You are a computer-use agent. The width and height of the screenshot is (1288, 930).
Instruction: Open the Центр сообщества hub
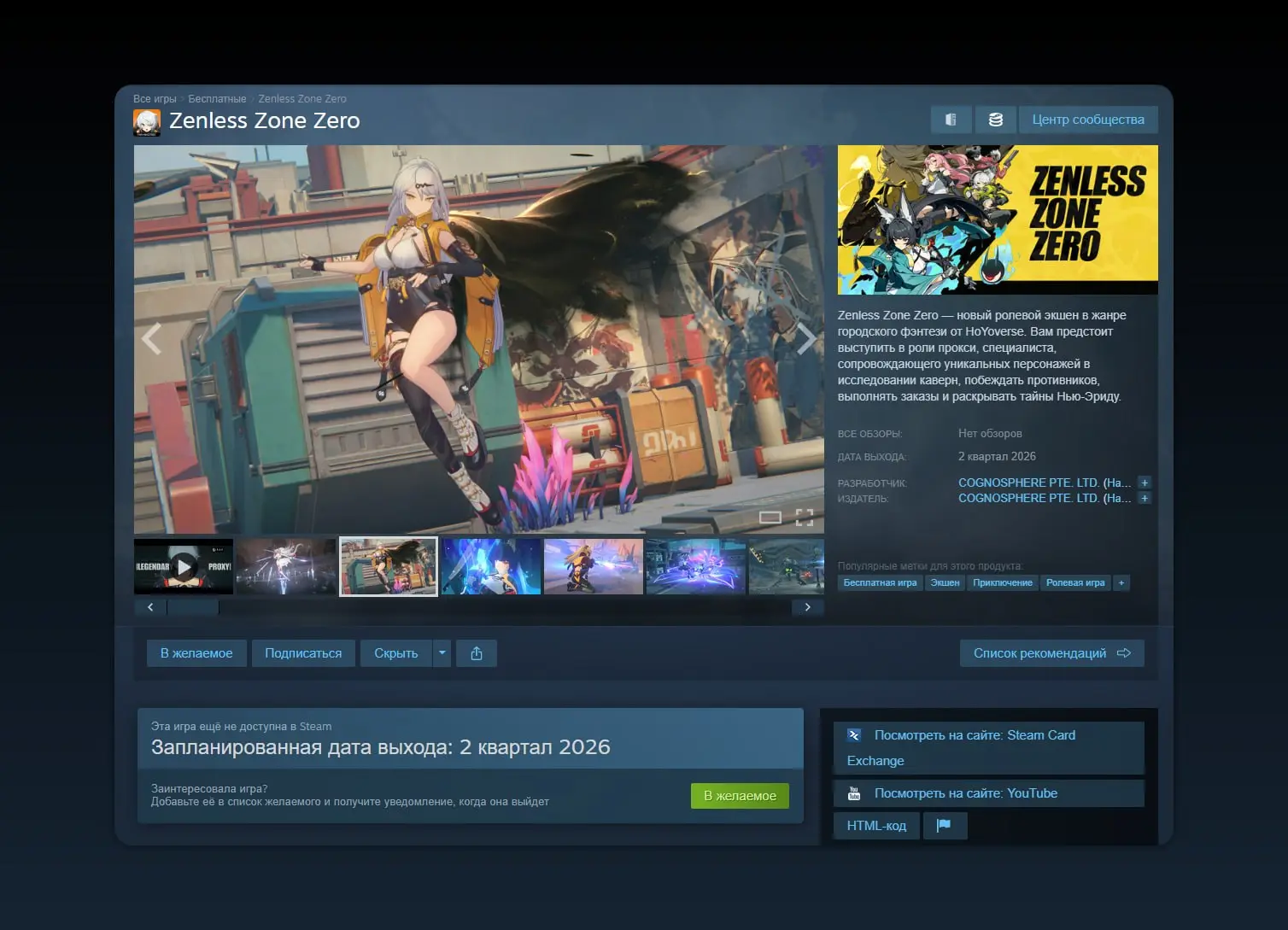(1088, 120)
